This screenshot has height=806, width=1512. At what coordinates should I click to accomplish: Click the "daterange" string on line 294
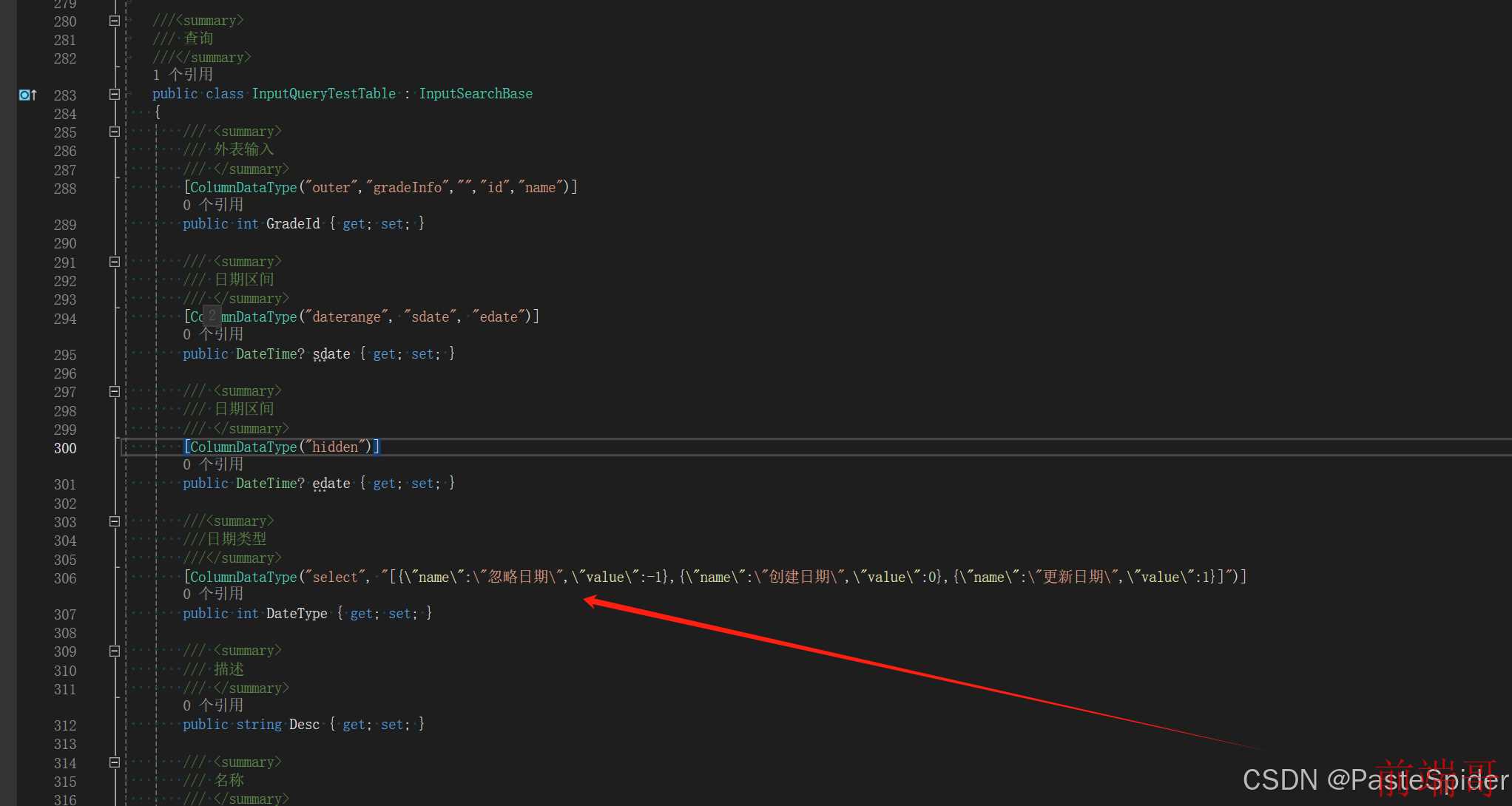tap(346, 317)
